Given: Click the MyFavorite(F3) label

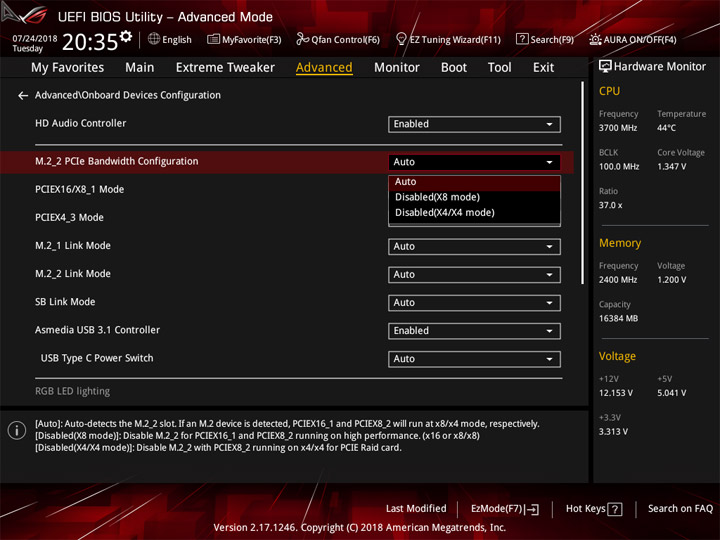Looking at the screenshot, I should point(252,40).
